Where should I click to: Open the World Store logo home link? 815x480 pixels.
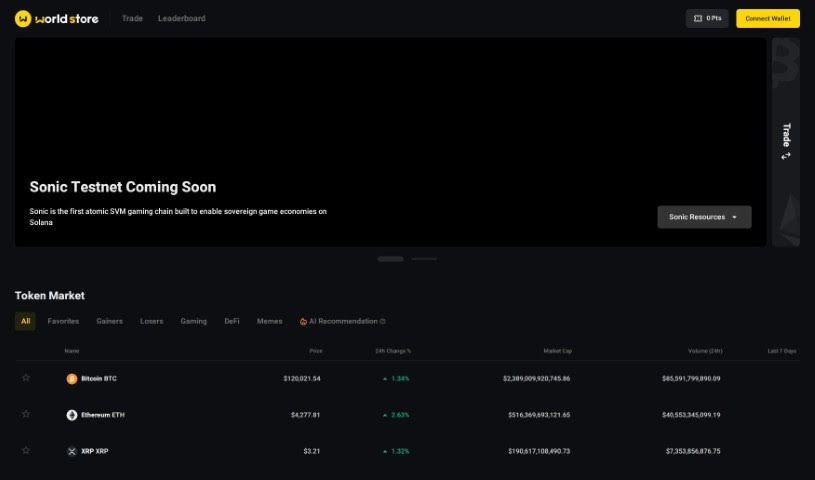pos(57,19)
